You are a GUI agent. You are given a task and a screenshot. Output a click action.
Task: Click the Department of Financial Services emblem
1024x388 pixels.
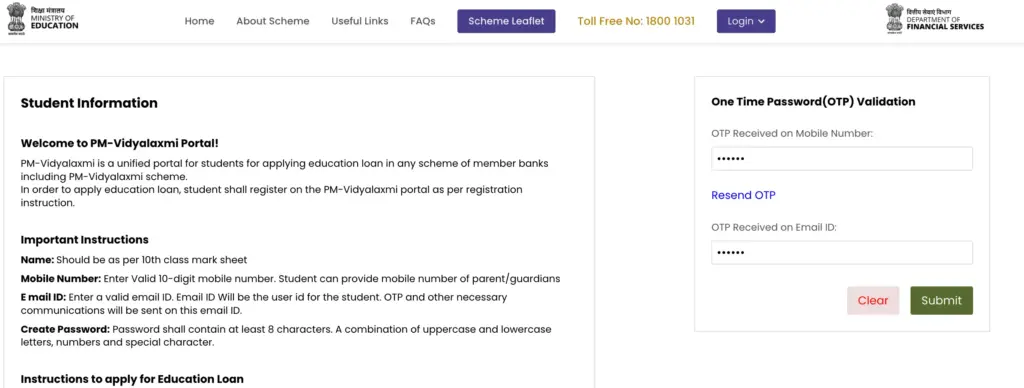[x=894, y=18]
